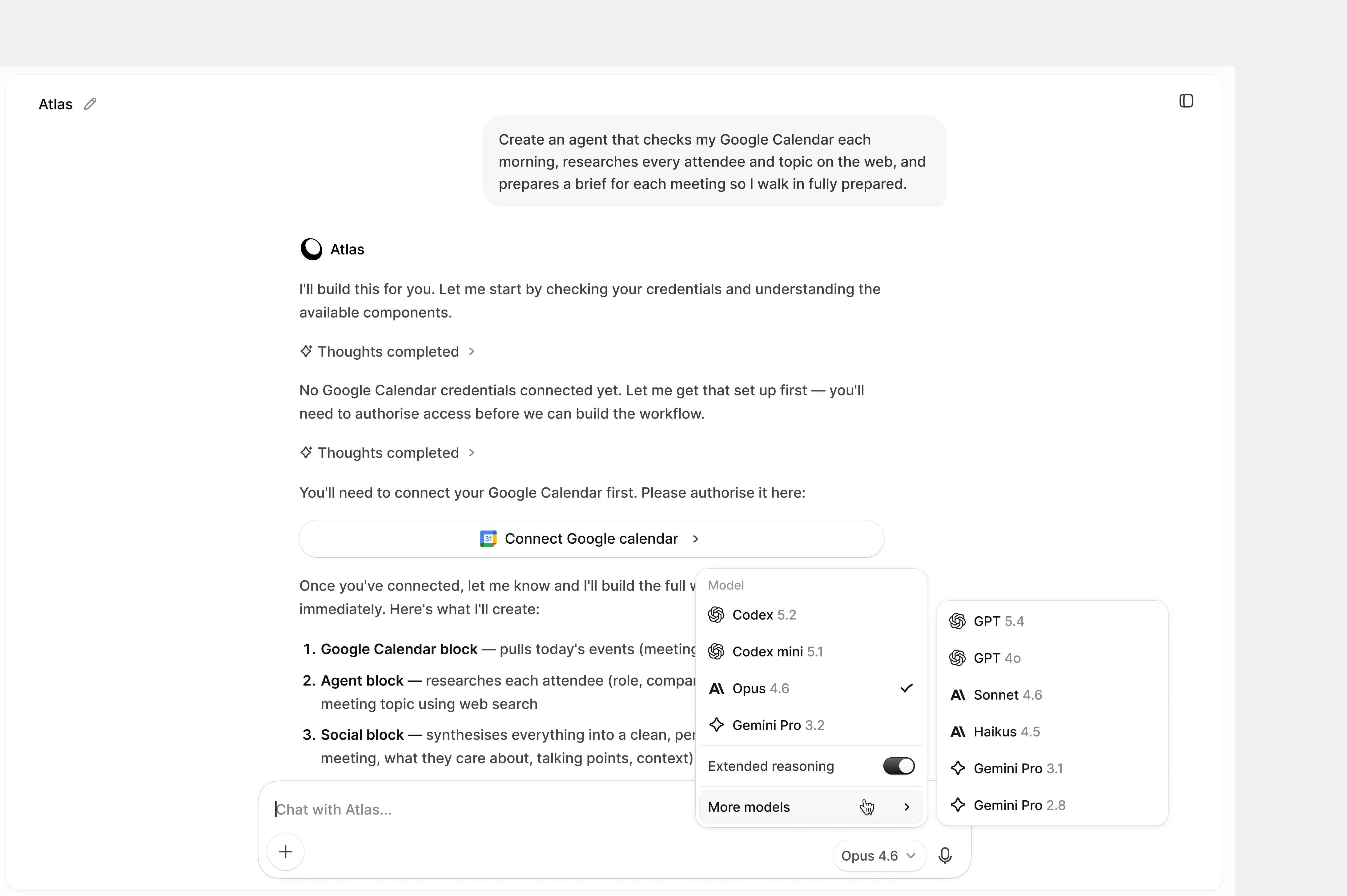Click the Atlas crescent avatar icon
The image size is (1347, 896).
tap(312, 249)
